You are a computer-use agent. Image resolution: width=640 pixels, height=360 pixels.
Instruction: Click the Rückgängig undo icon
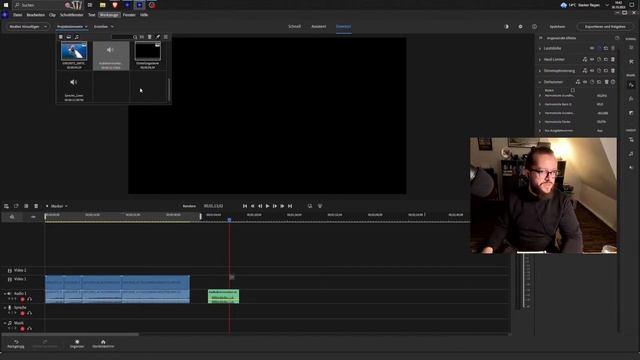(16, 344)
